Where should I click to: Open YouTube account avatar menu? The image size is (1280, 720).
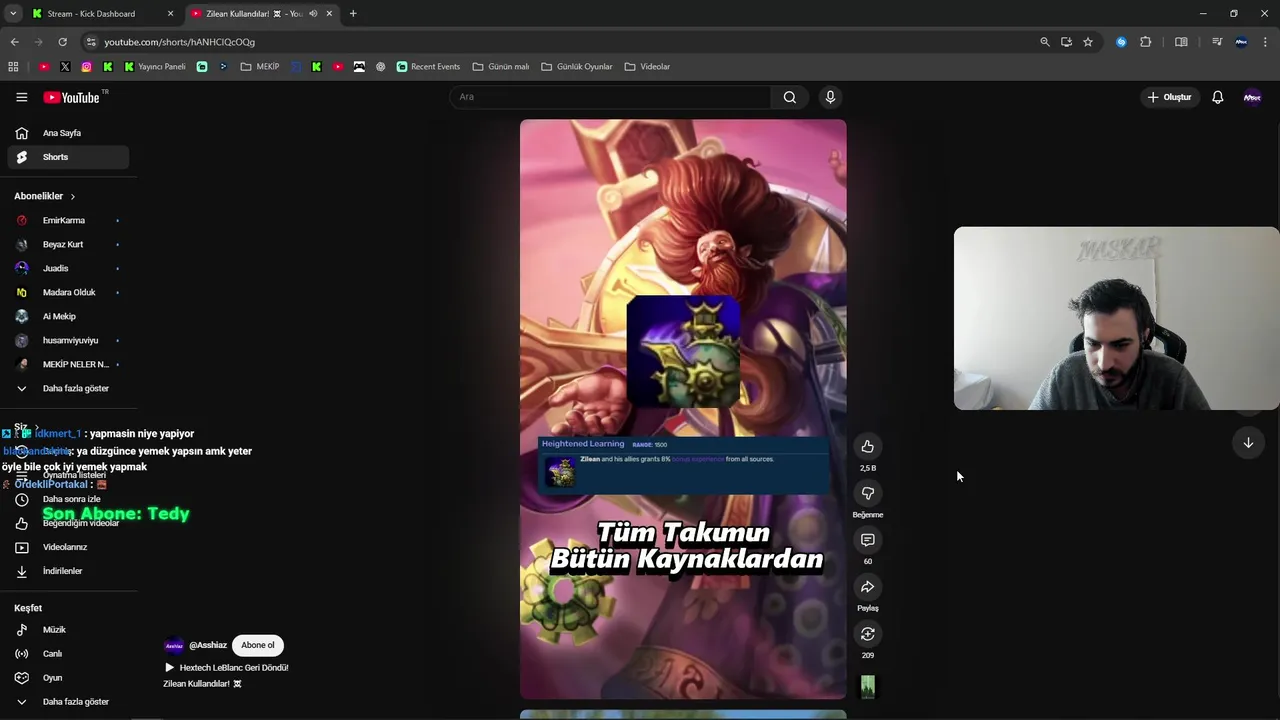[x=1252, y=97]
